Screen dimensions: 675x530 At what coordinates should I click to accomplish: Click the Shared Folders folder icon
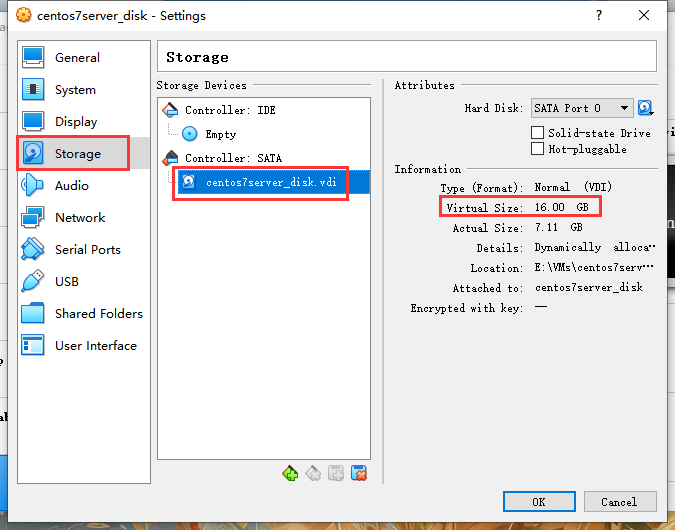33,313
